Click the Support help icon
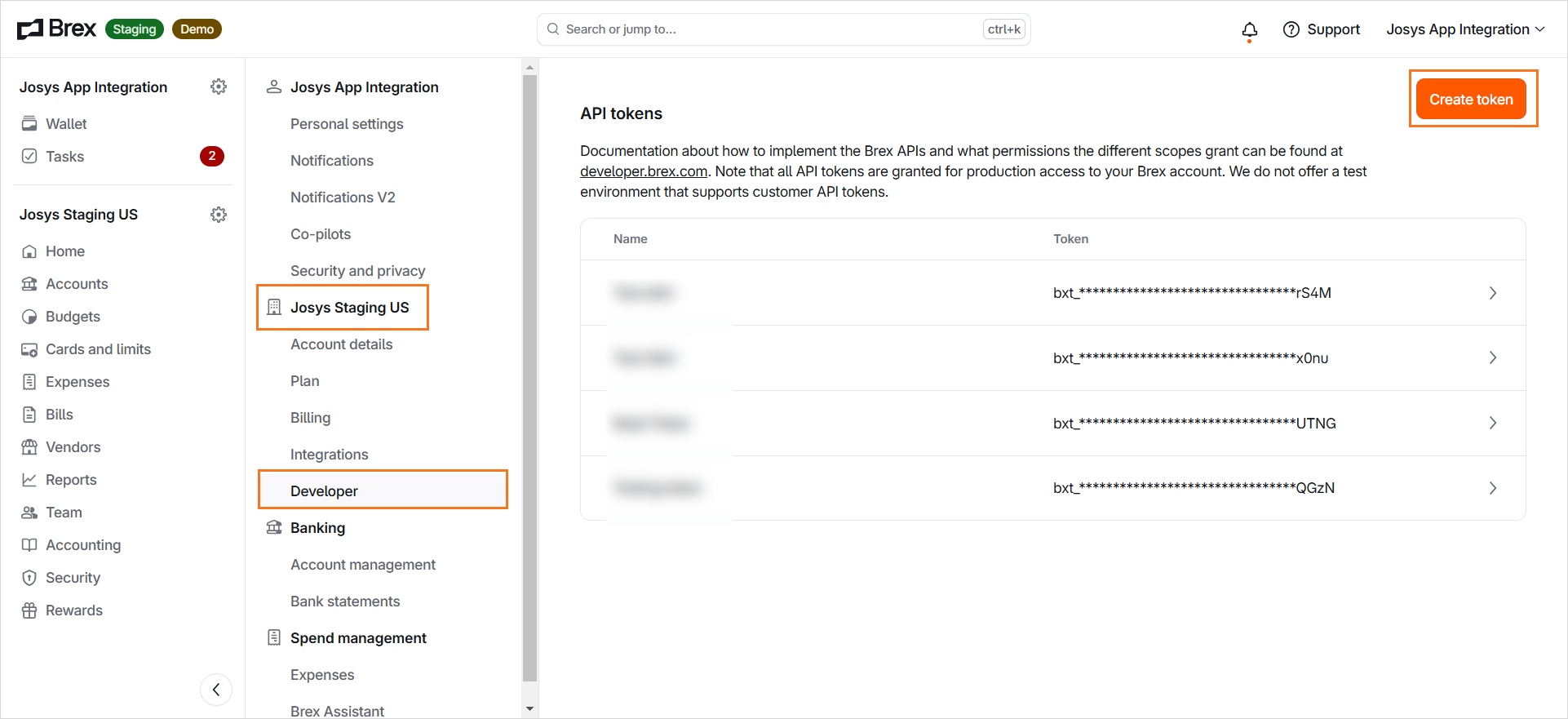The height and width of the screenshot is (719, 1568). [x=1291, y=29]
